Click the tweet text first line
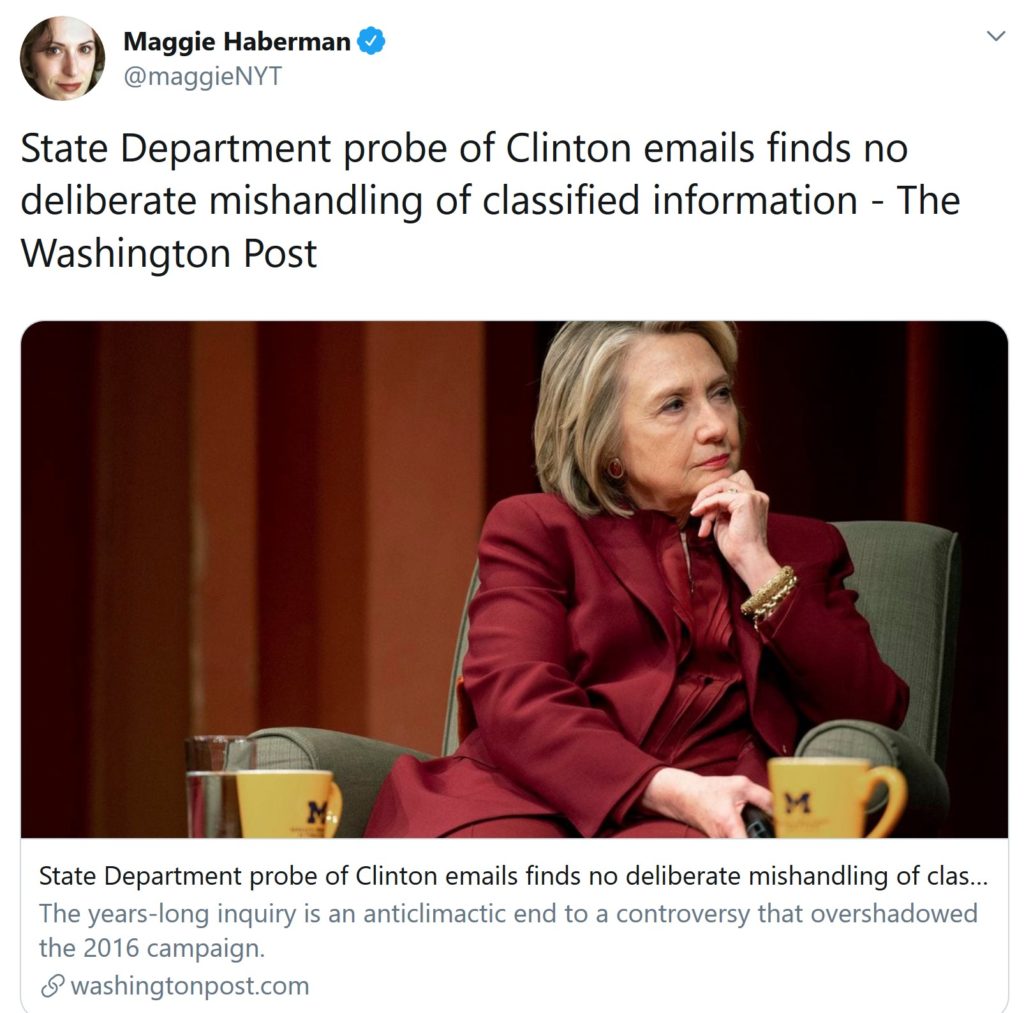The height and width of the screenshot is (1013, 1024). pos(464,149)
